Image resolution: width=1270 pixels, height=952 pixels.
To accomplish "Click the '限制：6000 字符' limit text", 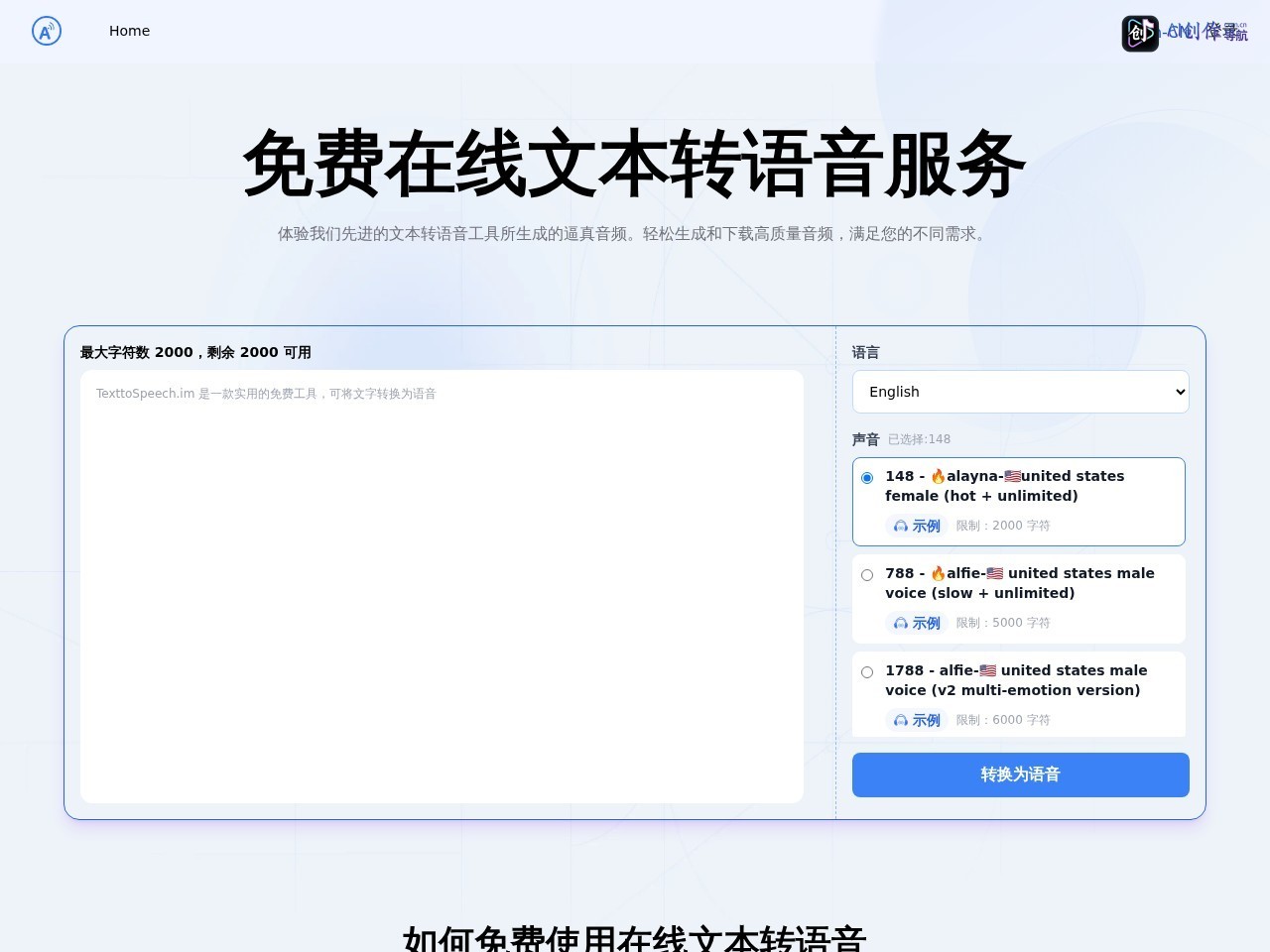I will click(x=1003, y=720).
